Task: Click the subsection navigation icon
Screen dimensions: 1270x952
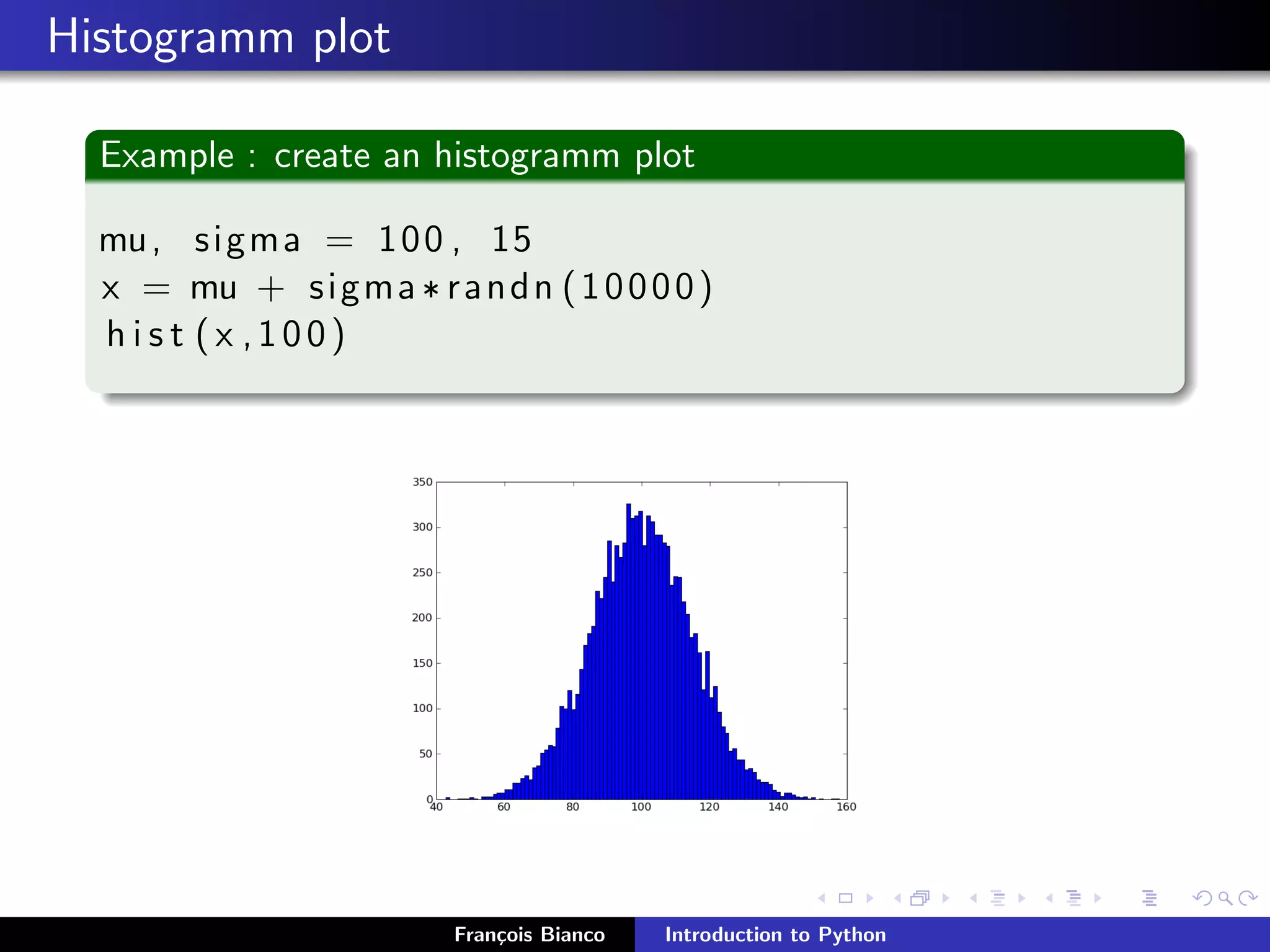Action: tap(998, 898)
